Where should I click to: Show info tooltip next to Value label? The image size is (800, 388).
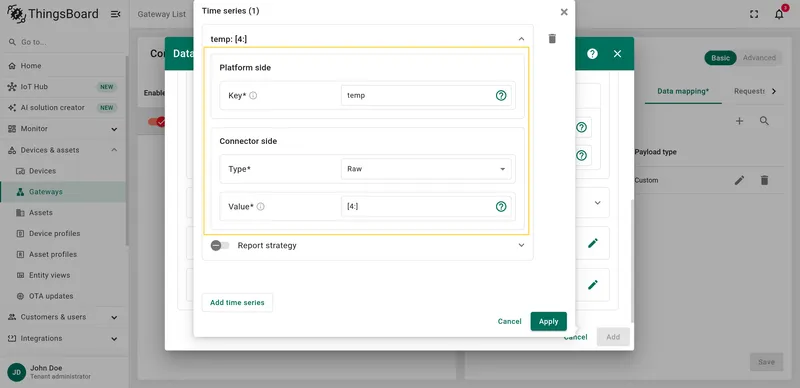[261, 207]
